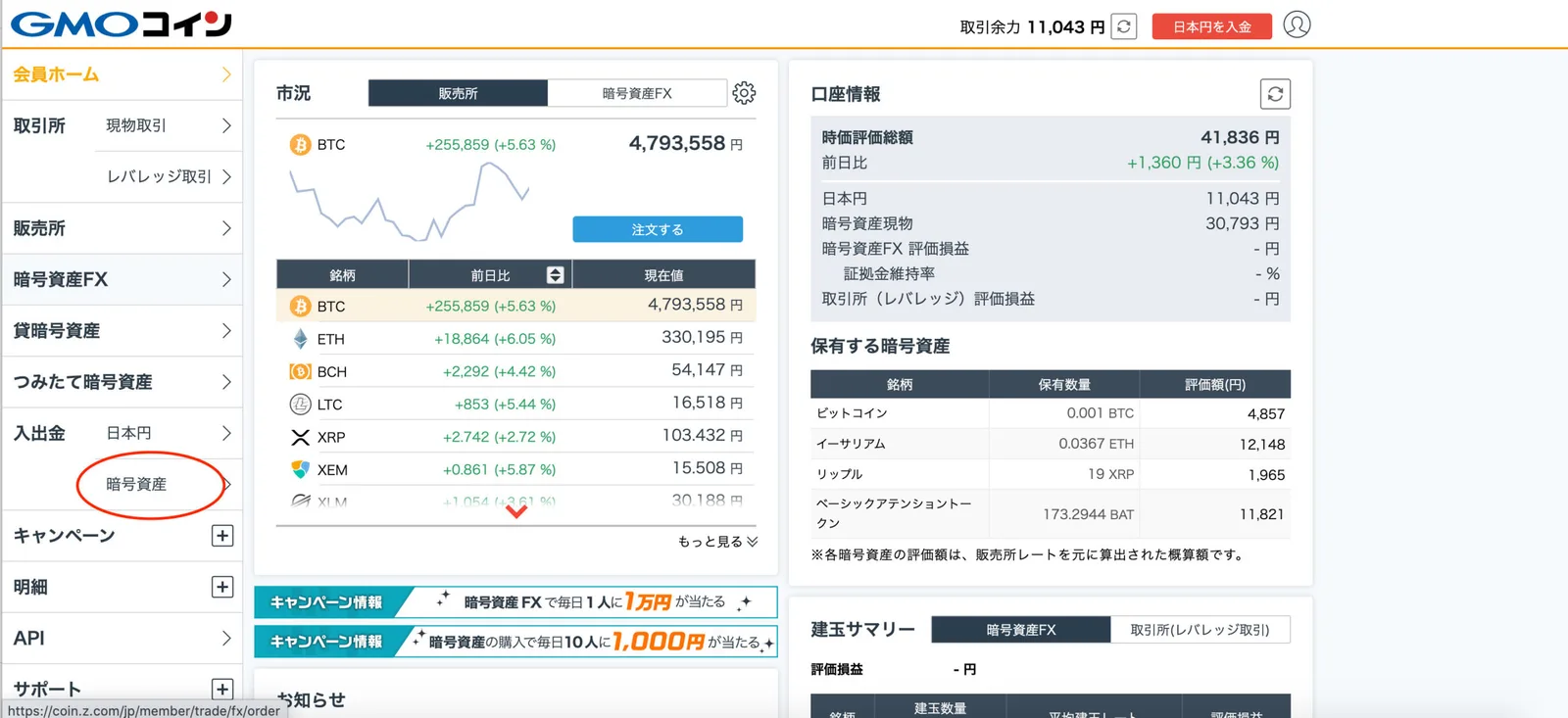Image resolution: width=1568 pixels, height=718 pixels.
Task: Open 会員ホーム from the sidebar
Action: click(x=122, y=74)
